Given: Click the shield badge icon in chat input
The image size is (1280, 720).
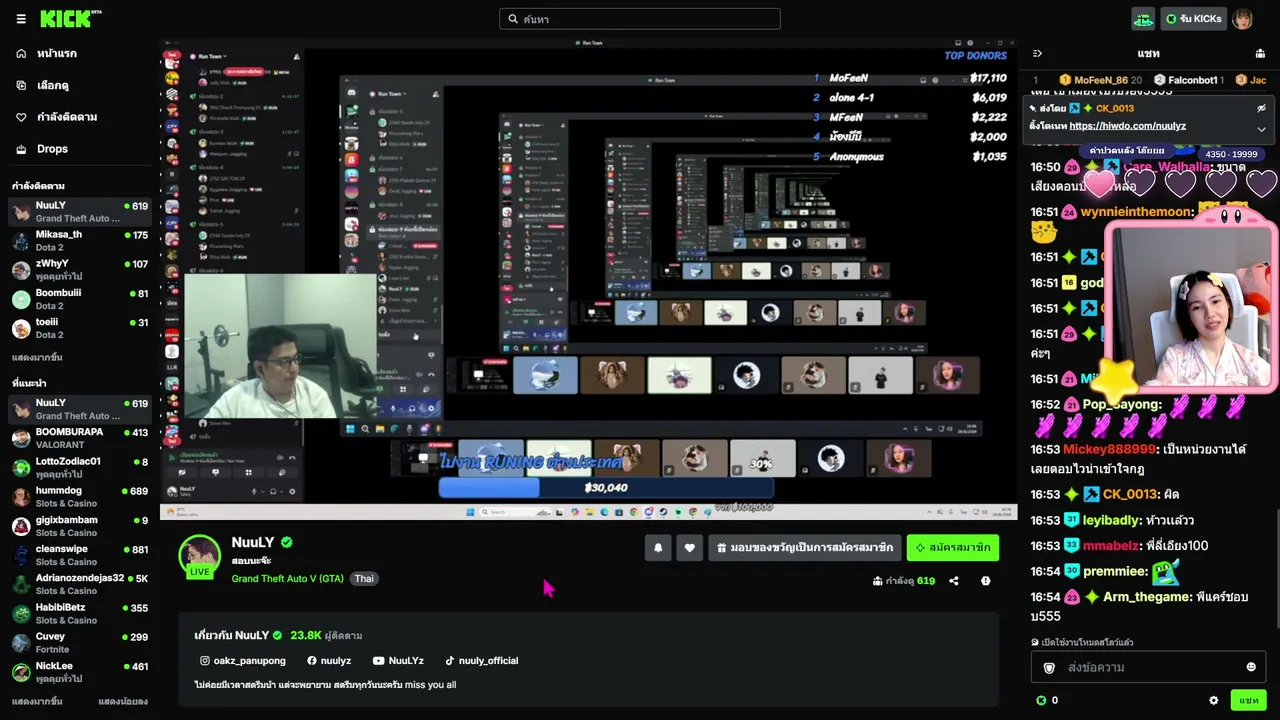Looking at the screenshot, I should [x=1049, y=667].
